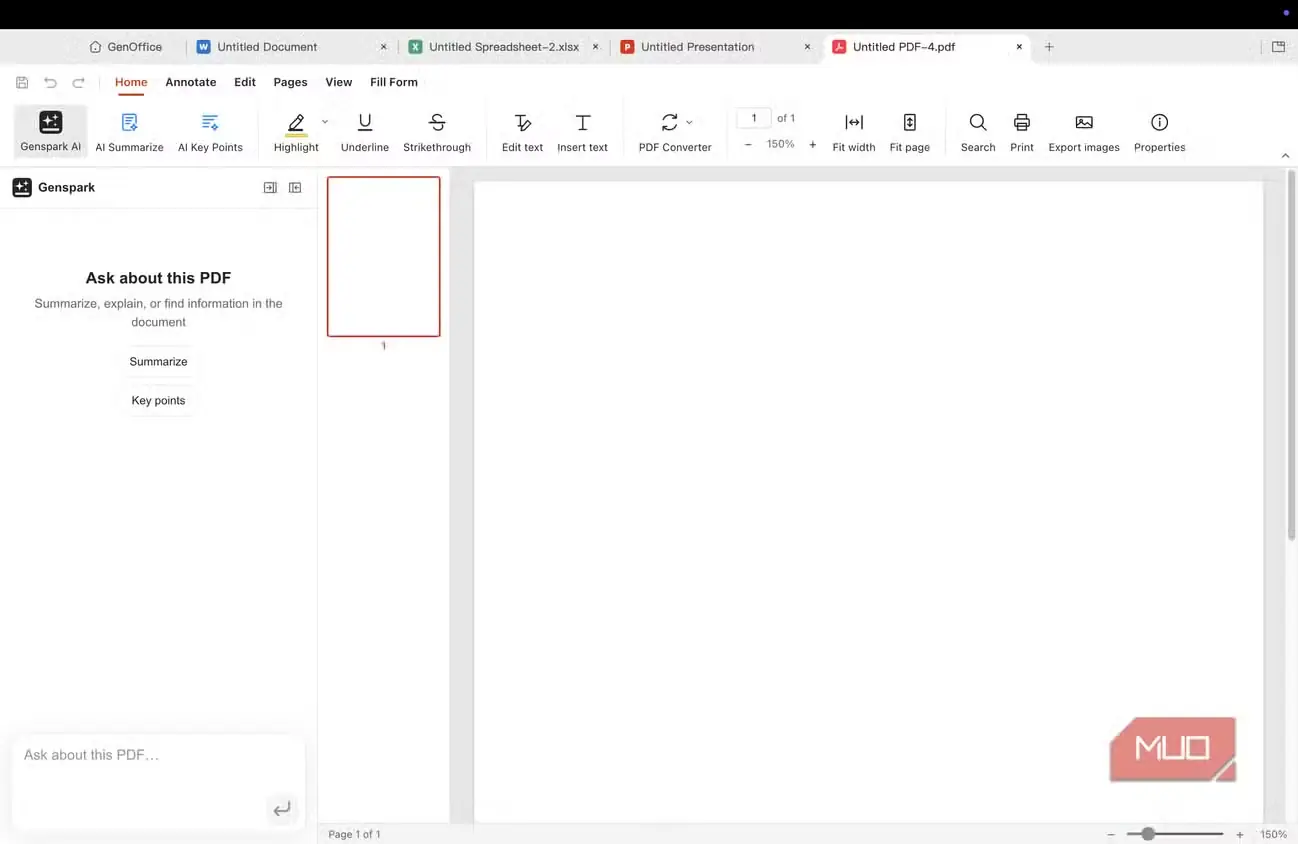The image size is (1298, 844).
Task: Go to the Pages ribbon tab
Action: (290, 82)
